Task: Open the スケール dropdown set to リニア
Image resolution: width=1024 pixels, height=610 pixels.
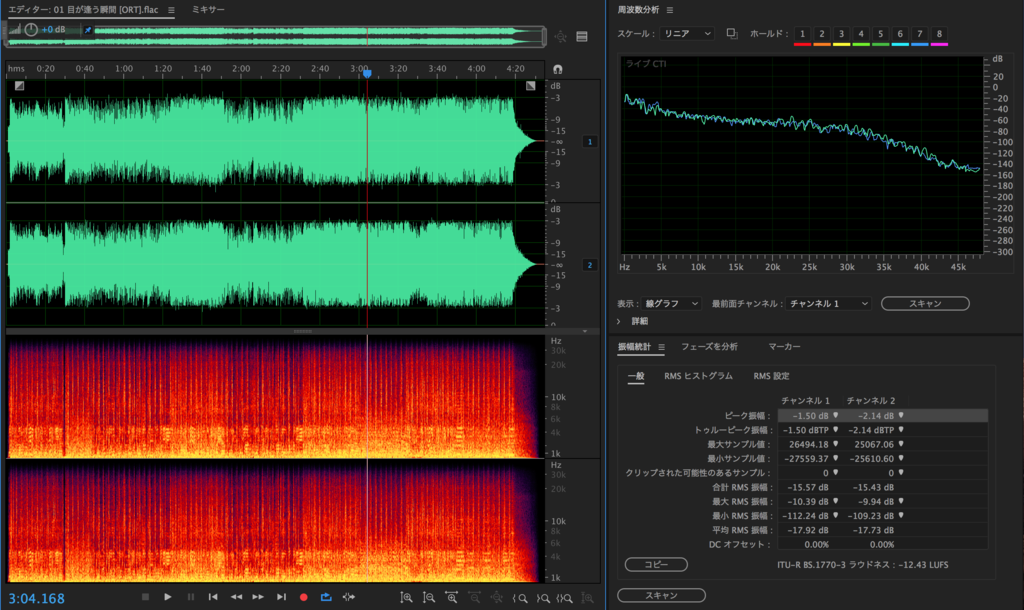Action: point(687,33)
